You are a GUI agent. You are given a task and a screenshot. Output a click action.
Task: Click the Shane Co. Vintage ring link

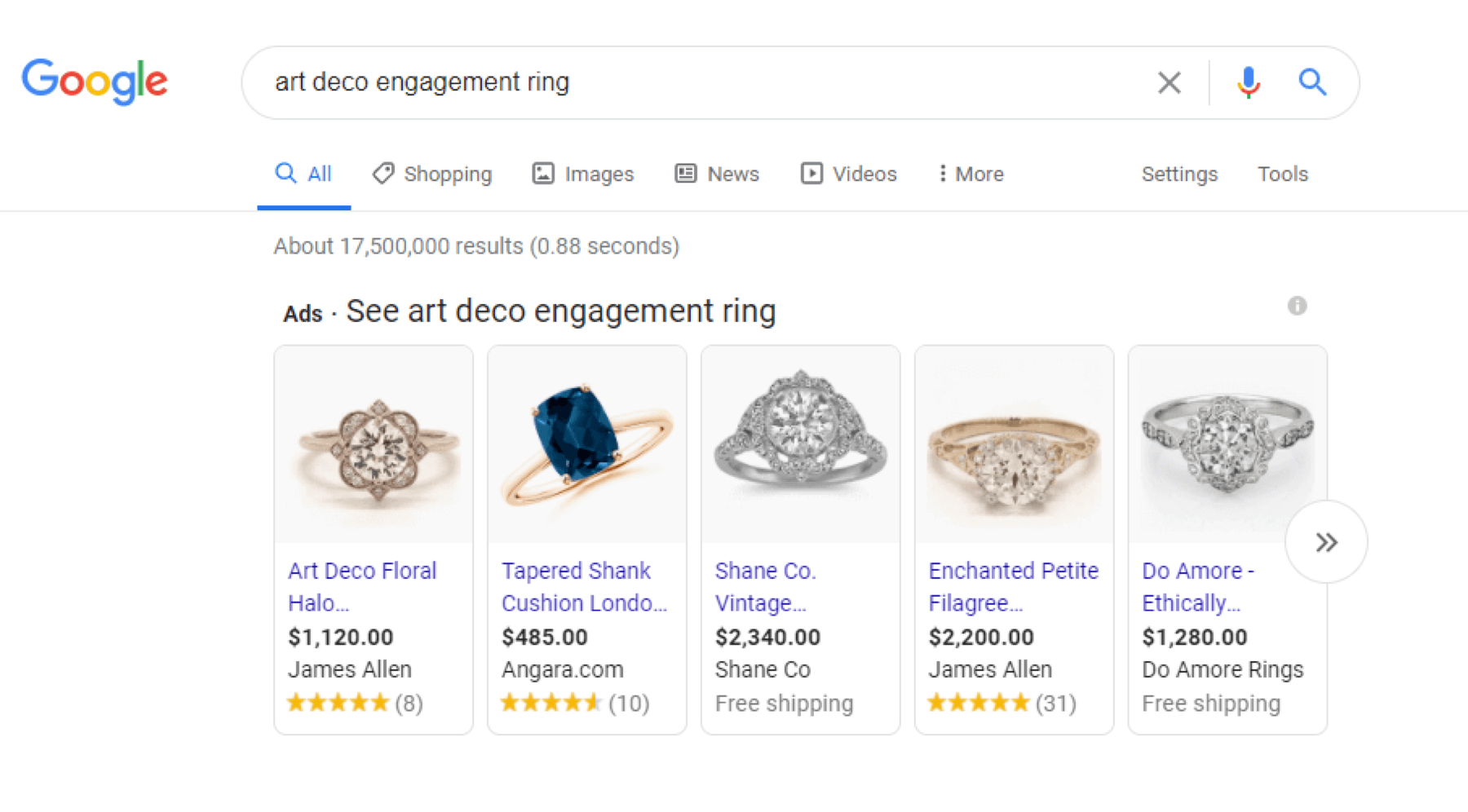click(x=765, y=586)
